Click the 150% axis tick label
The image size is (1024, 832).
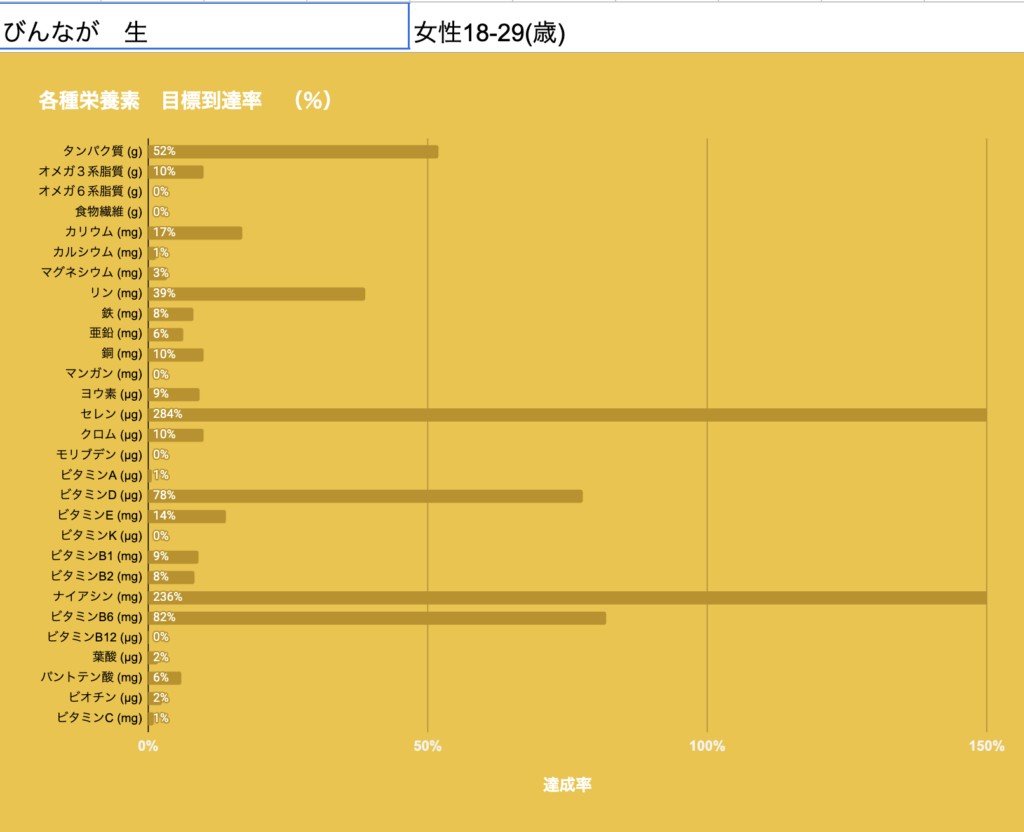point(986,746)
